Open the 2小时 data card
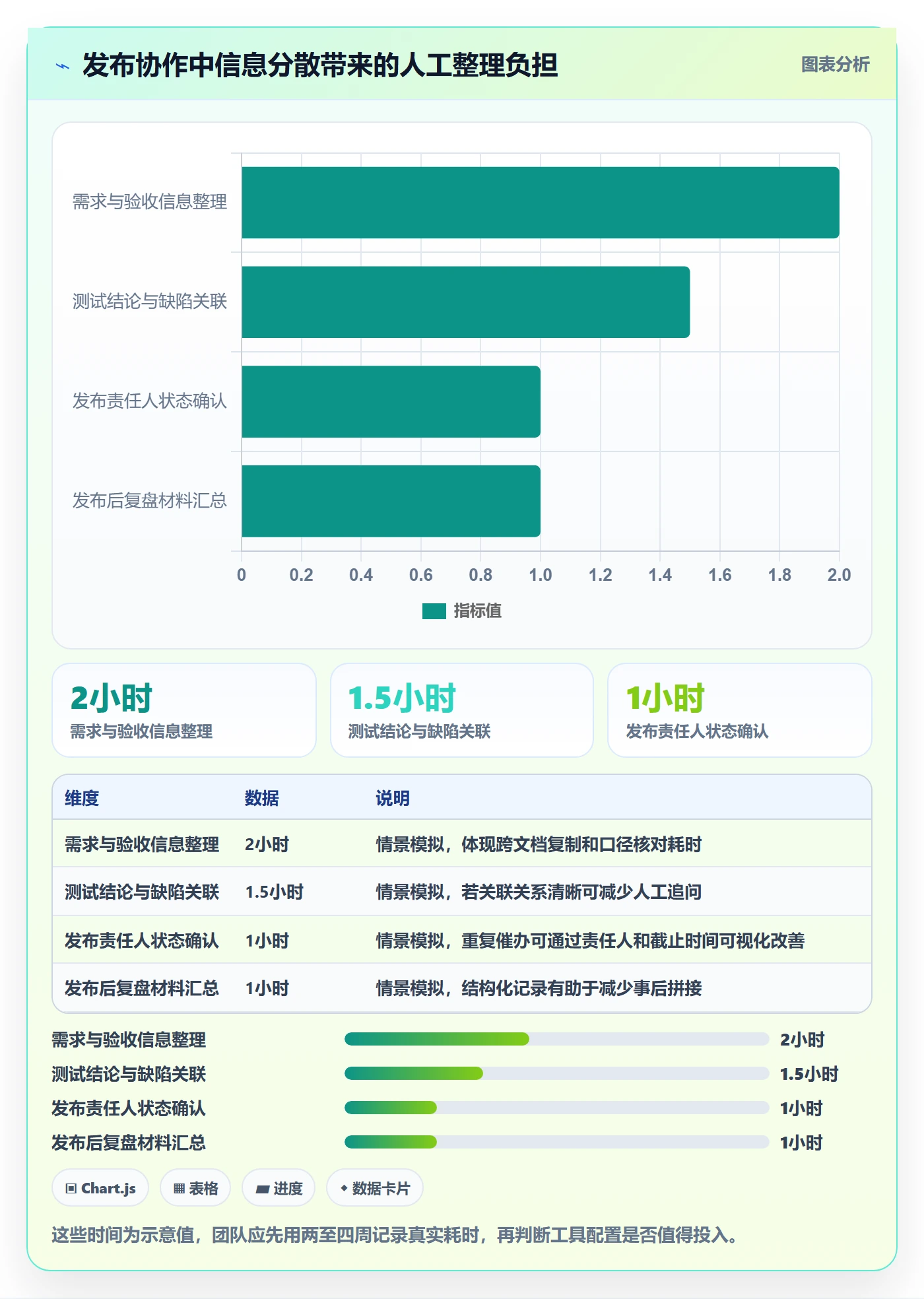The width and height of the screenshot is (924, 1299). coord(184,710)
